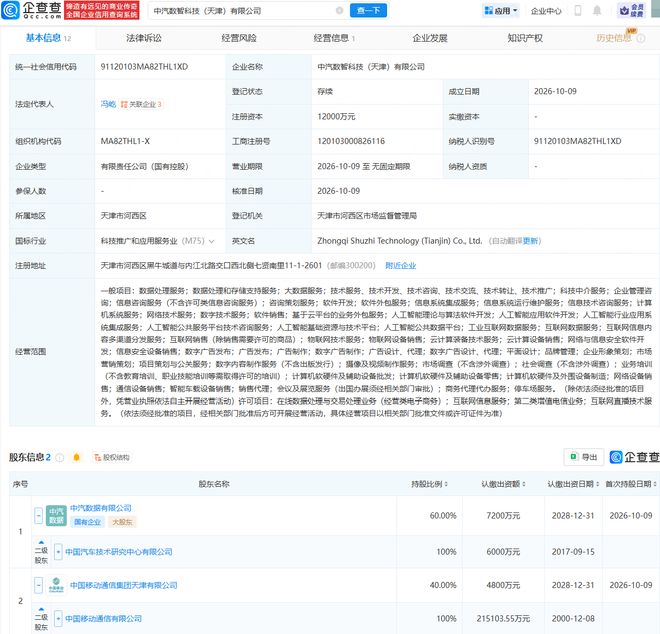Click the 中汽数据 green company logo
The width and height of the screenshot is (660, 634).
tap(56, 516)
